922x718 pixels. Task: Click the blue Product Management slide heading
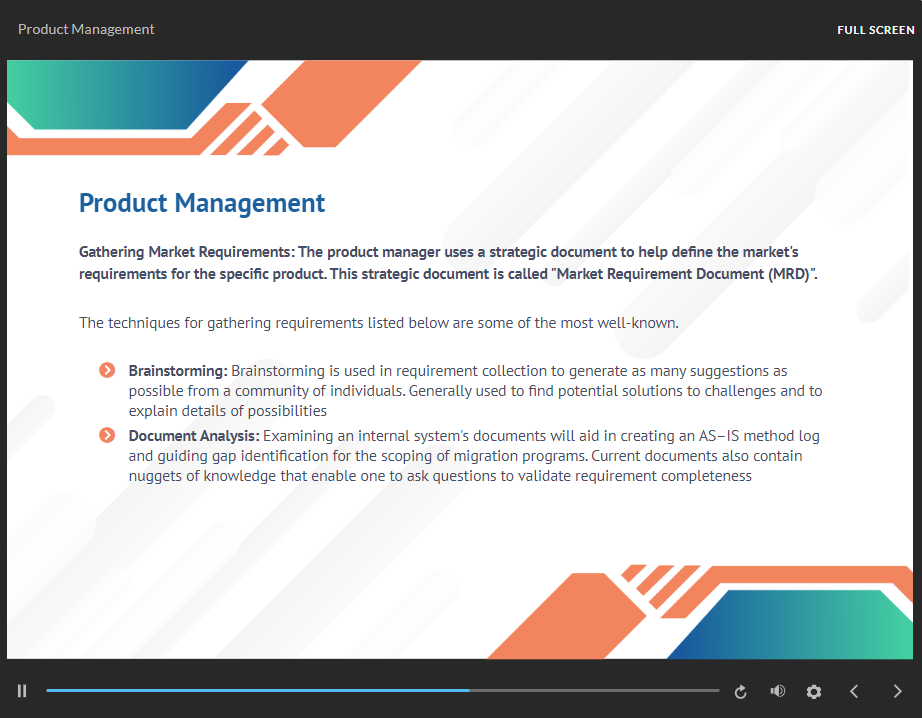tap(202, 203)
